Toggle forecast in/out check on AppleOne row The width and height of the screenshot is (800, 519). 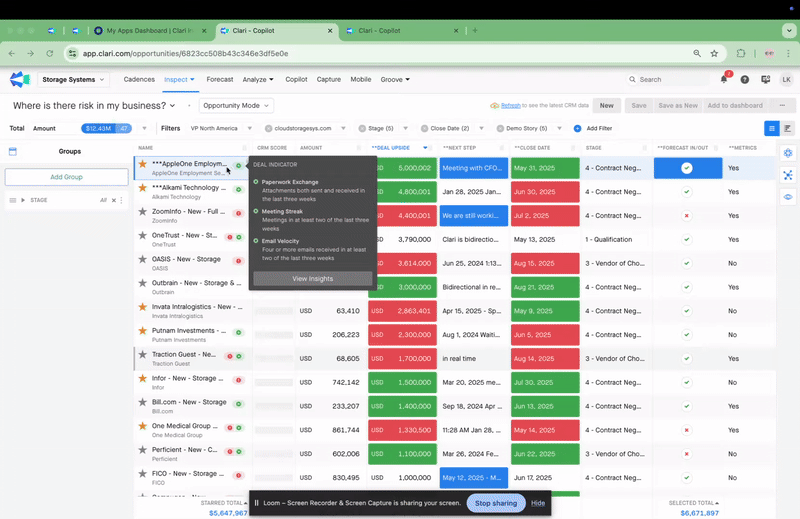click(687, 168)
